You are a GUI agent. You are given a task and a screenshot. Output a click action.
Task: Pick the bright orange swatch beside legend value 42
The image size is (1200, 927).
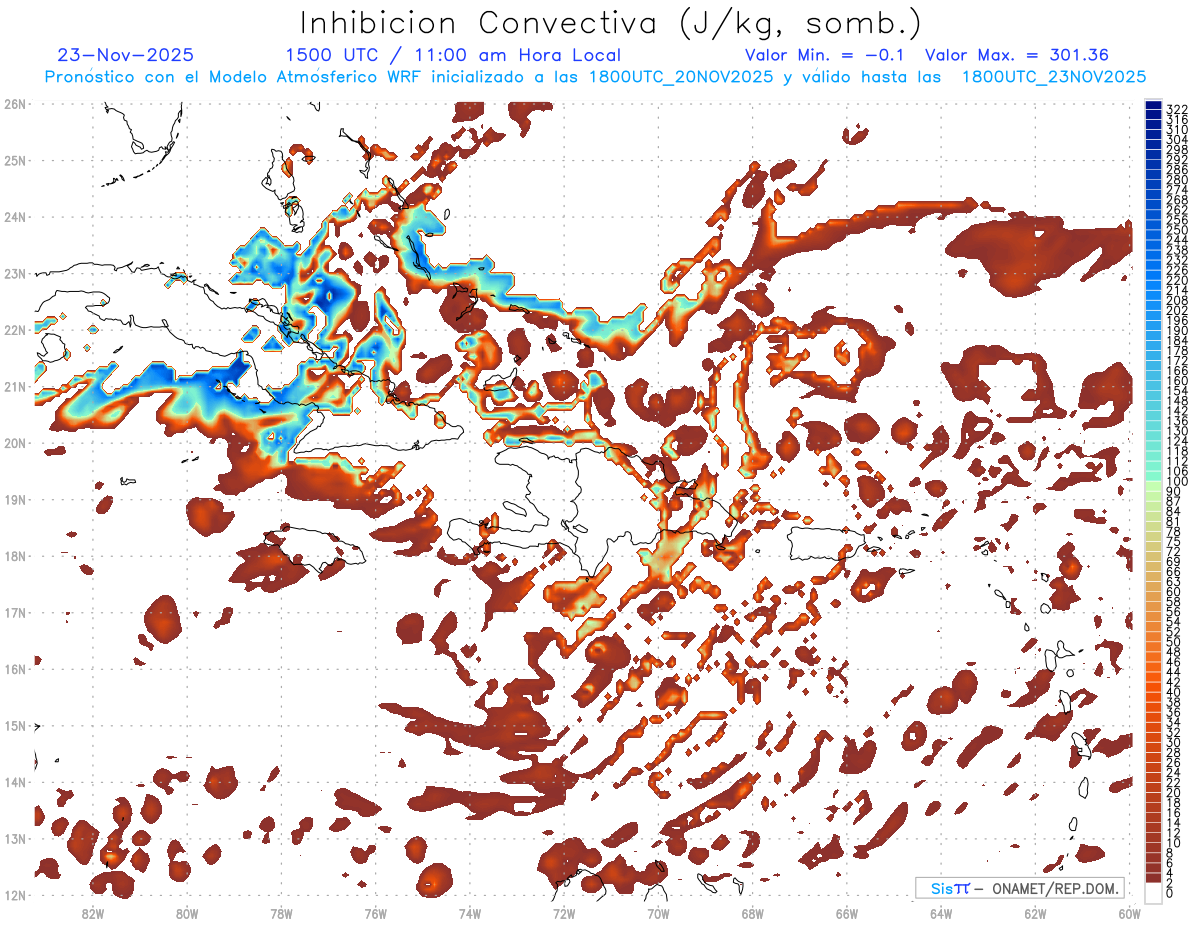coord(1153,679)
